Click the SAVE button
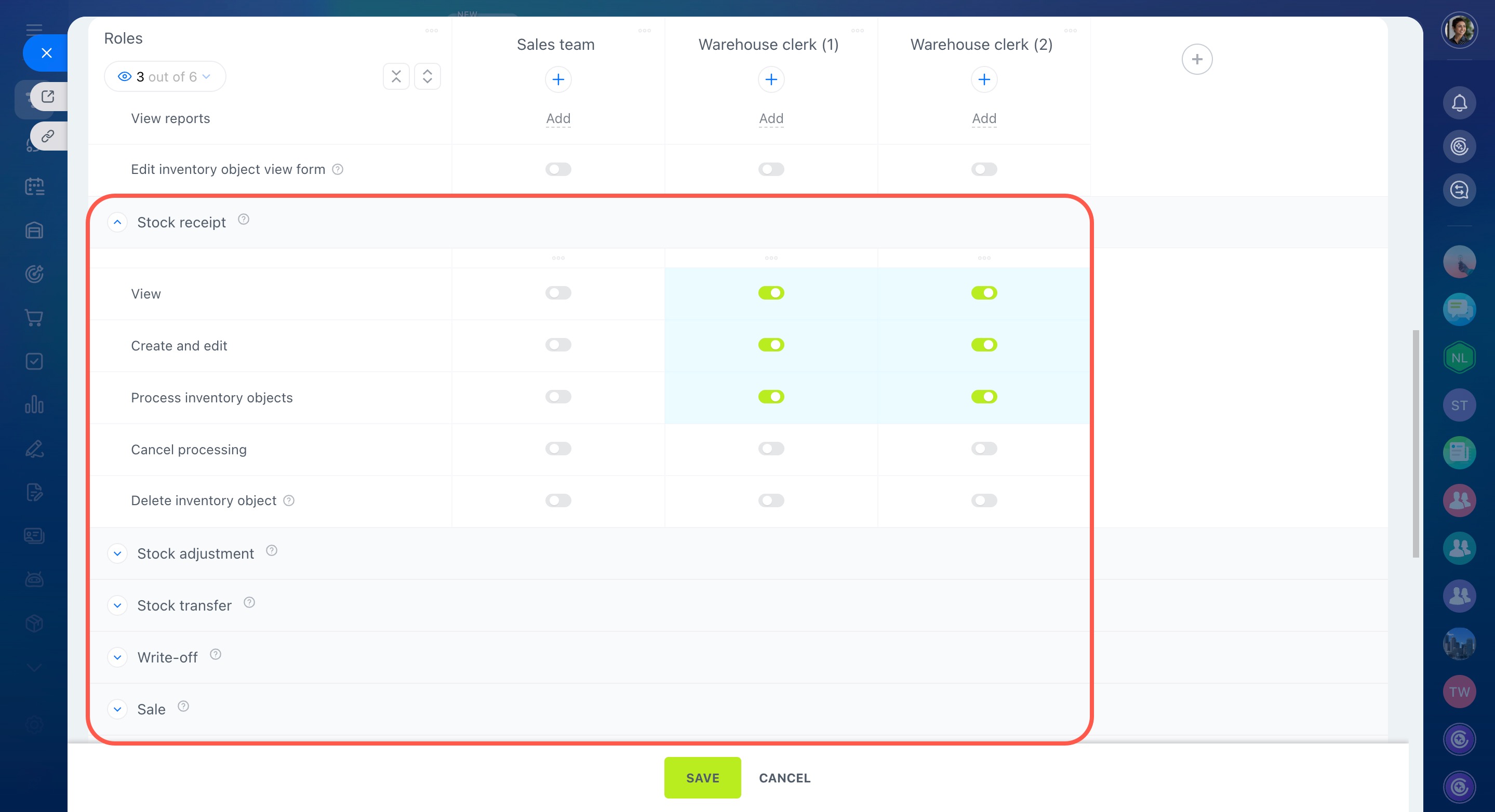The width and height of the screenshot is (1495, 812). coord(702,777)
